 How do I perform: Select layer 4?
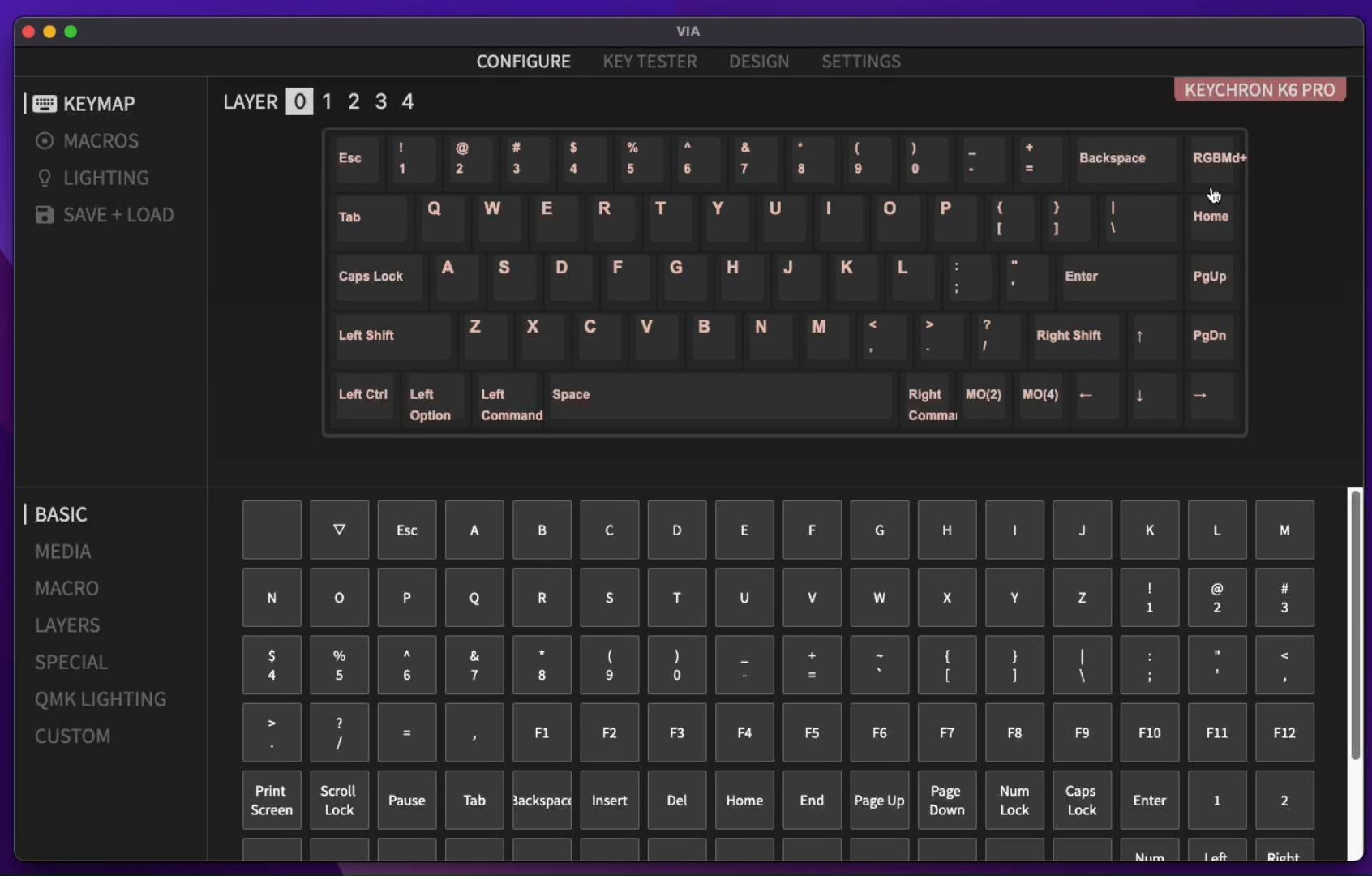pyautogui.click(x=408, y=101)
